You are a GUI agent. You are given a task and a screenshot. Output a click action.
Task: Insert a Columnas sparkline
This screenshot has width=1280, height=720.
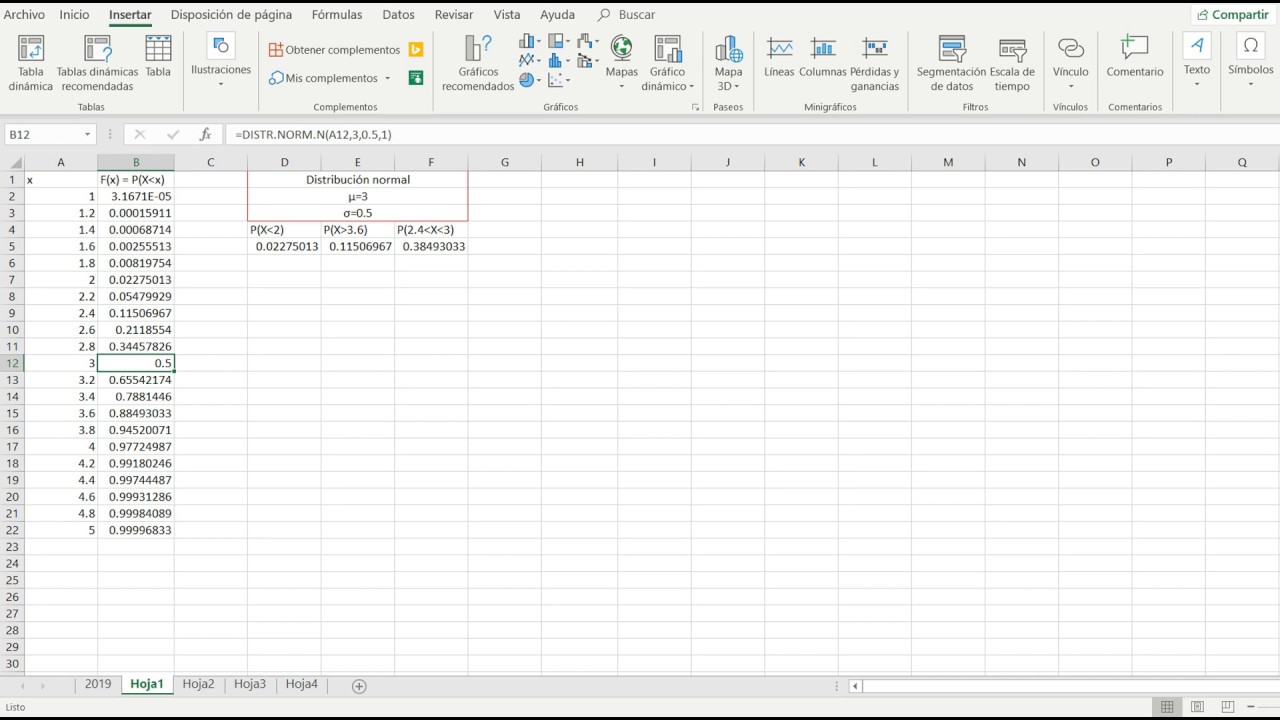point(822,57)
